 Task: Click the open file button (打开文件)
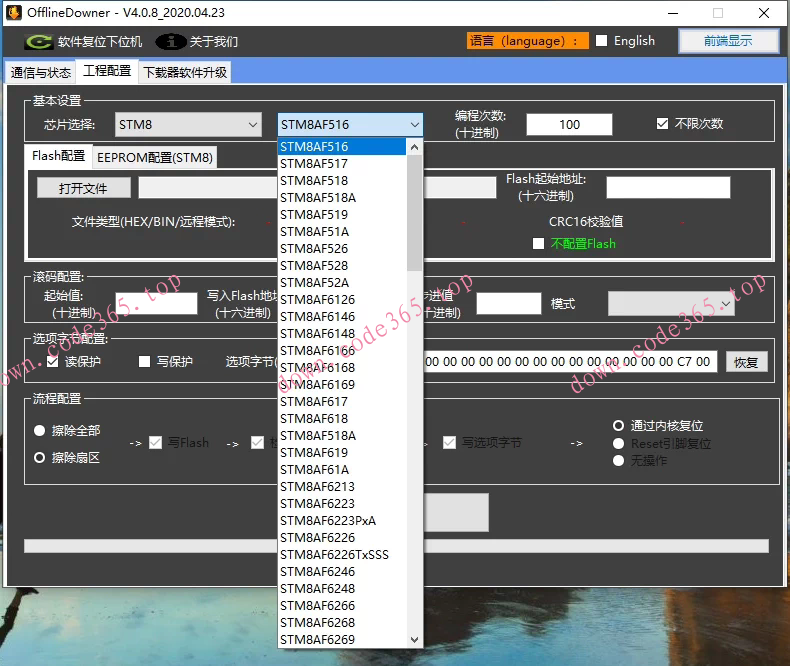coord(84,188)
